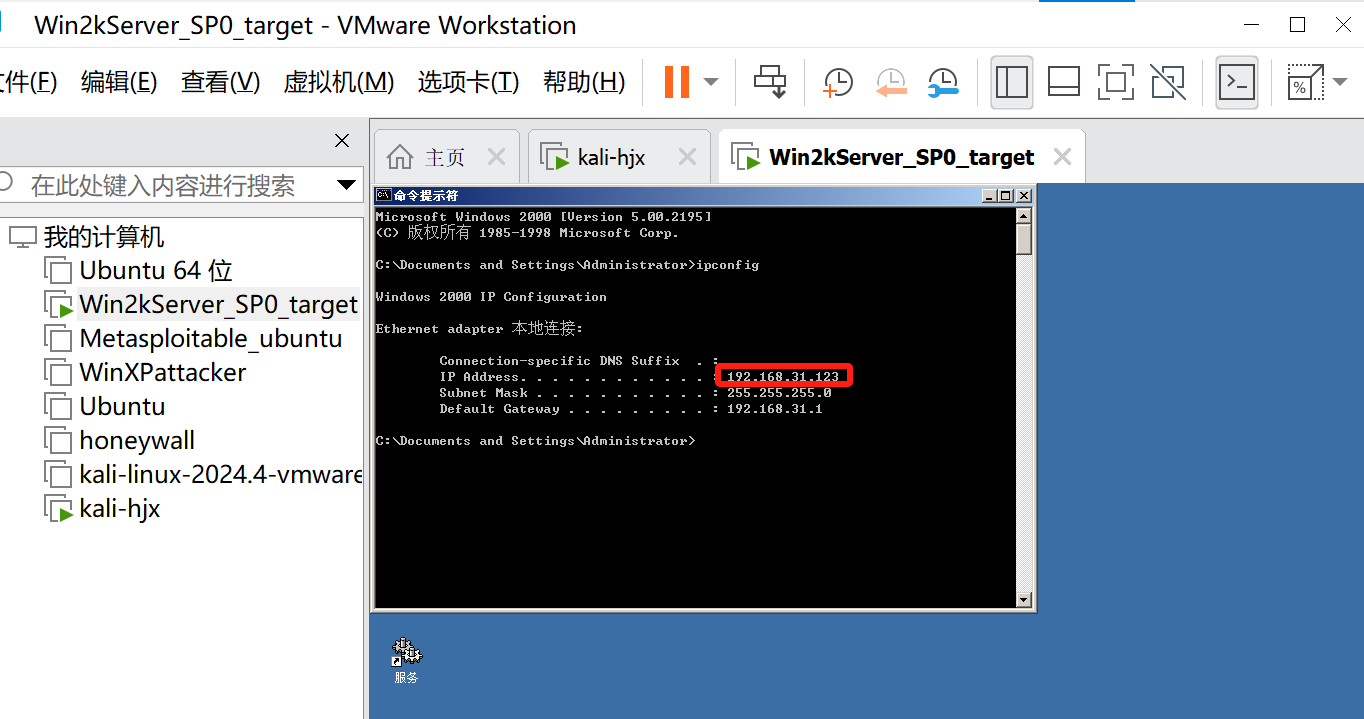Select Metasploitable_ubuntu virtual machine
The width and height of the screenshot is (1364, 719).
(211, 338)
